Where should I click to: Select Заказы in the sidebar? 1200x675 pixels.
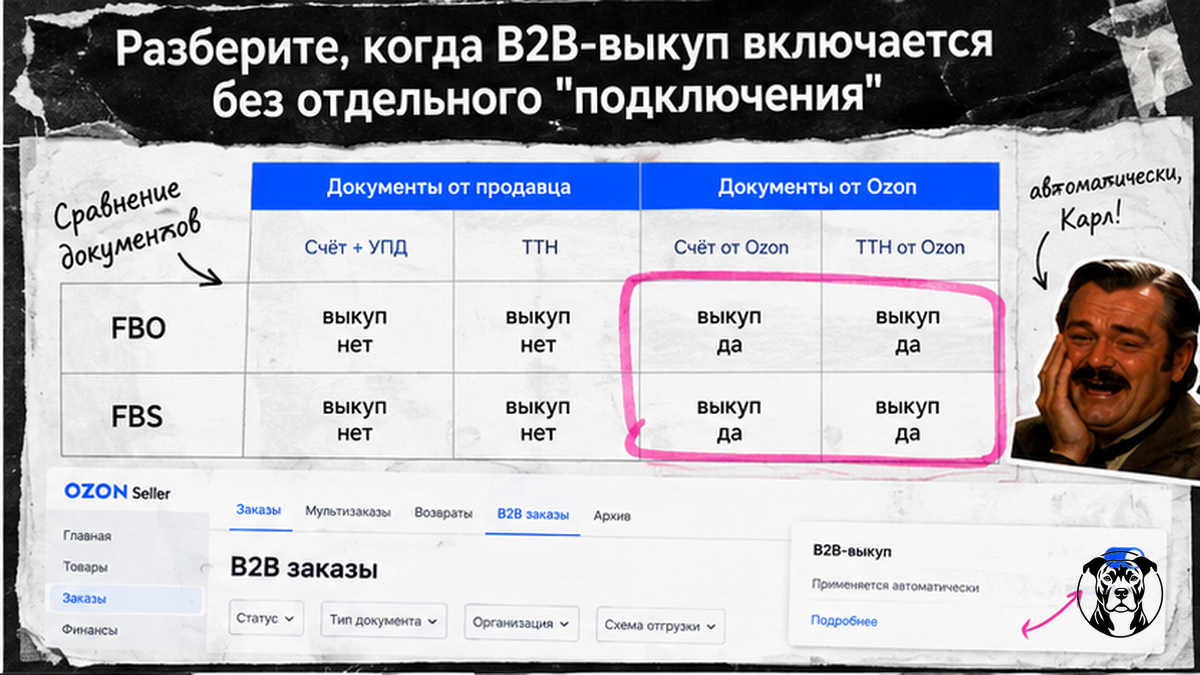[124, 599]
